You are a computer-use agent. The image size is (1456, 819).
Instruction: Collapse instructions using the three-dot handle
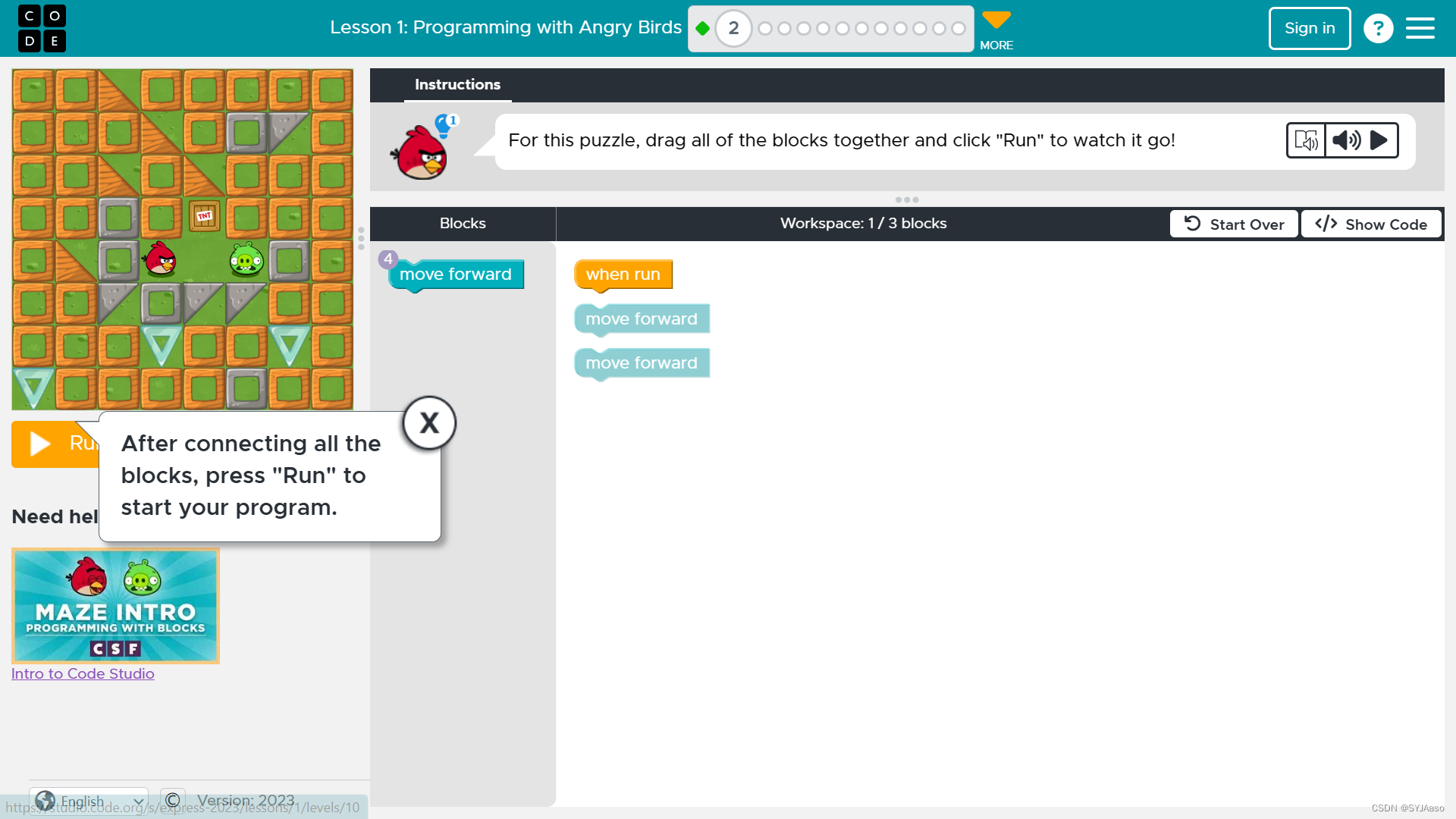(906, 199)
